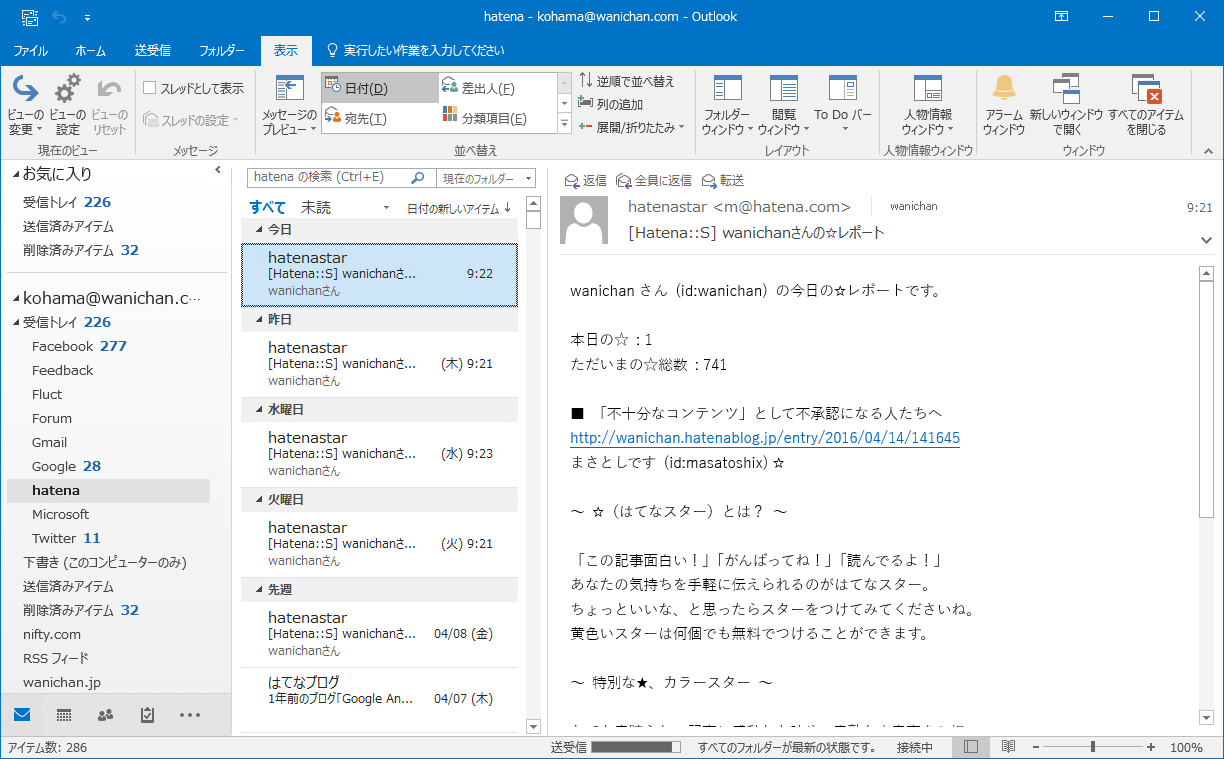
Task: Arrange messages by Date (日付)
Action: (380, 89)
